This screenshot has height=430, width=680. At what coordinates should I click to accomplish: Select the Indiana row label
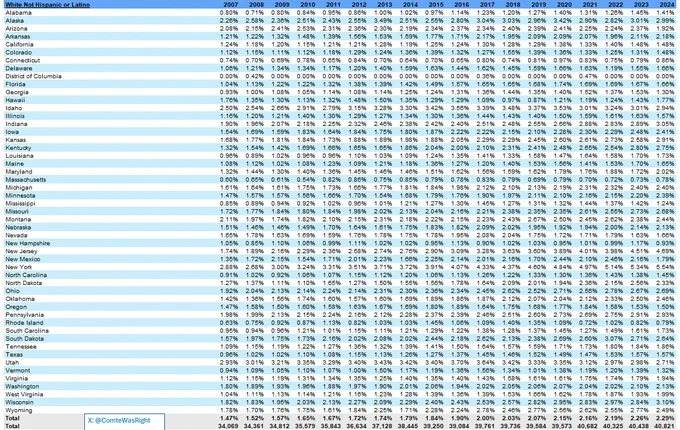(16, 124)
